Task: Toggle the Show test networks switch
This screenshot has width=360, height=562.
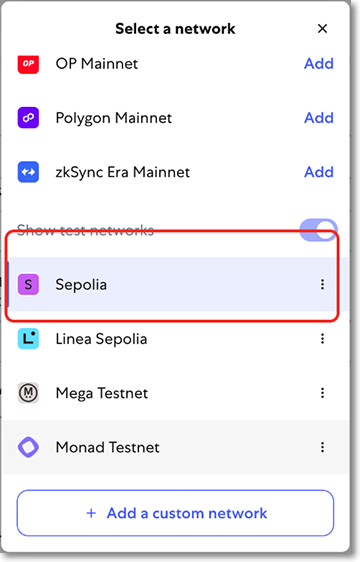Action: coord(318,230)
